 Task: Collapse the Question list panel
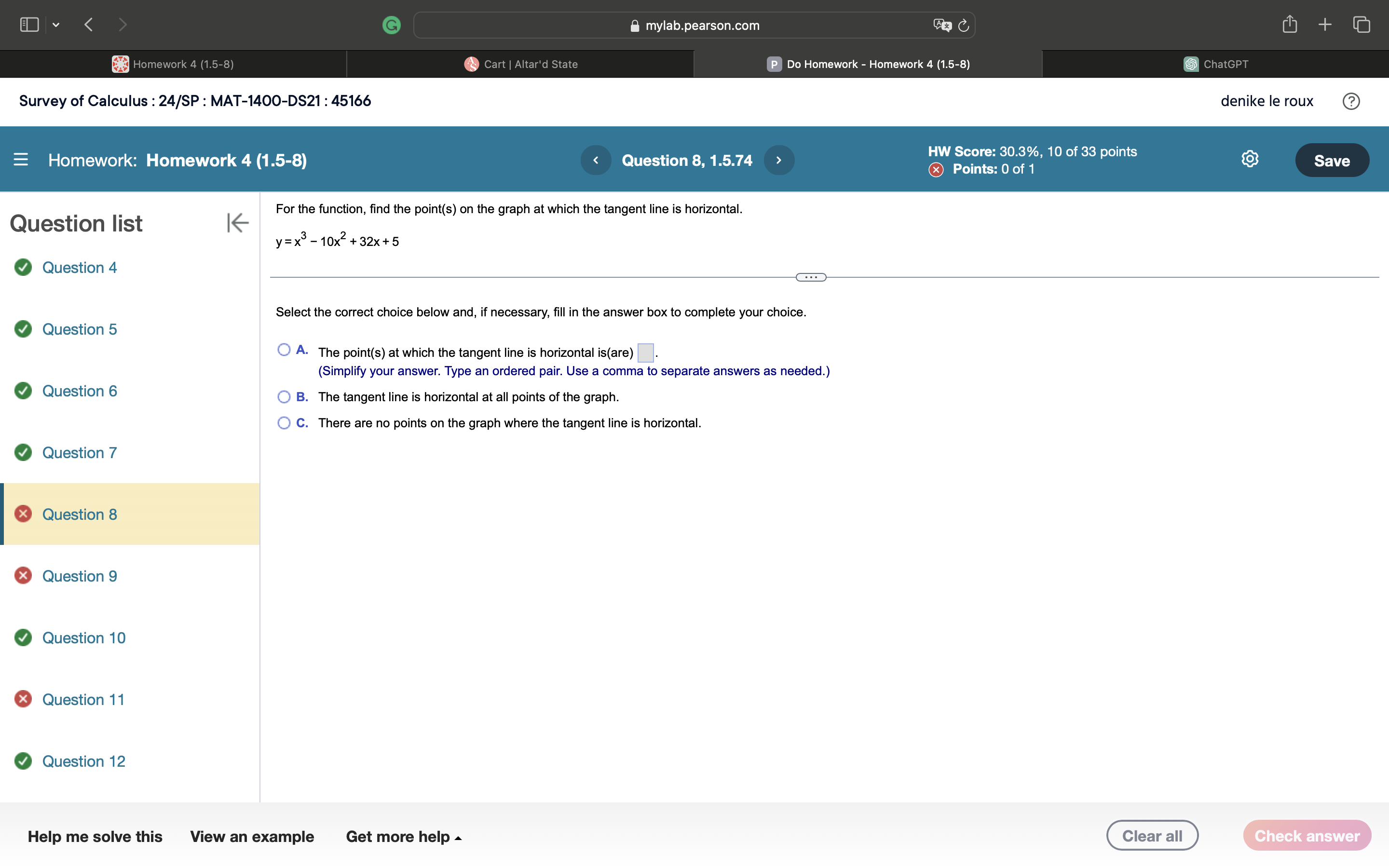(x=237, y=223)
